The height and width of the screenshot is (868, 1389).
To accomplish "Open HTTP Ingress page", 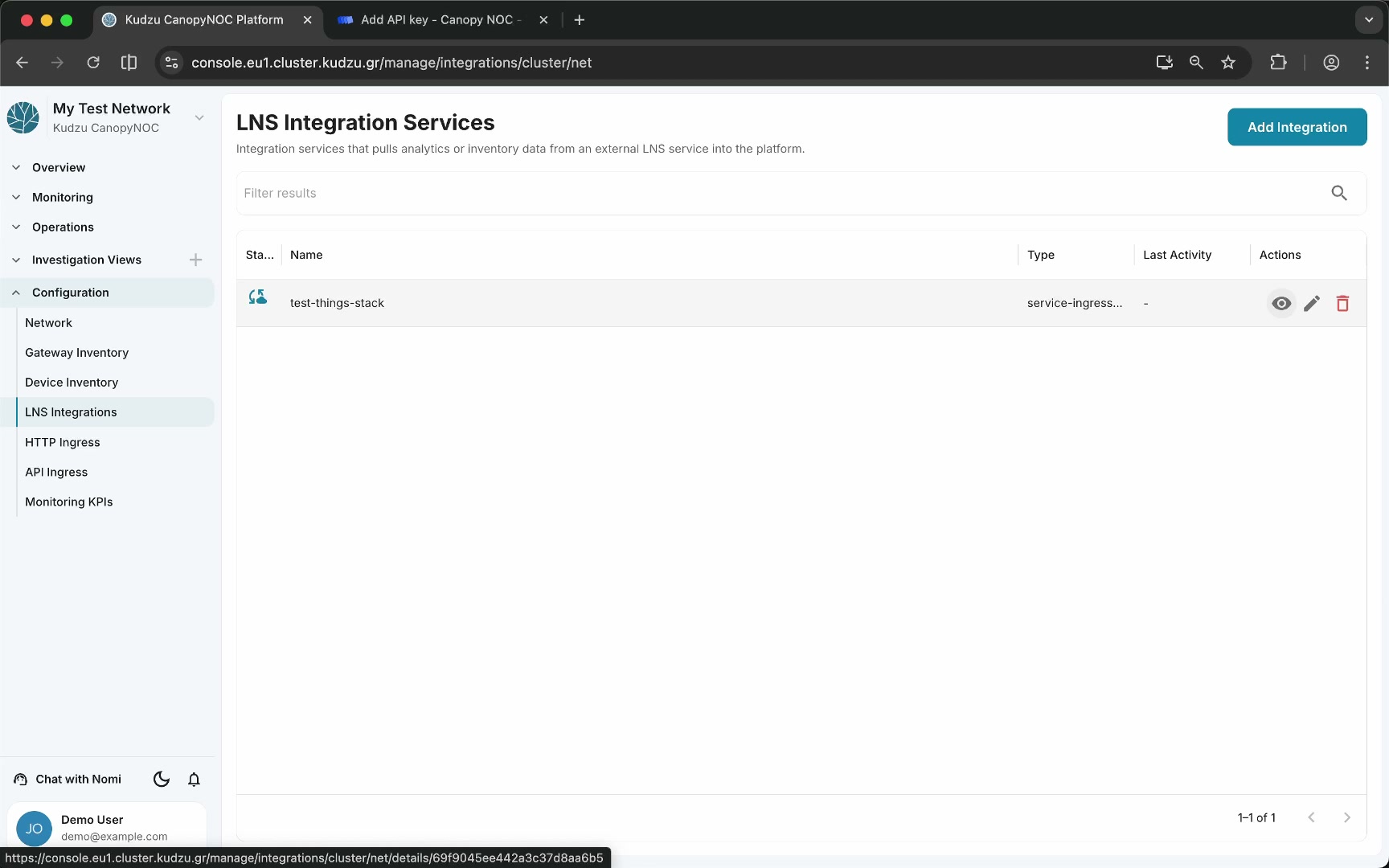I will click(x=63, y=442).
